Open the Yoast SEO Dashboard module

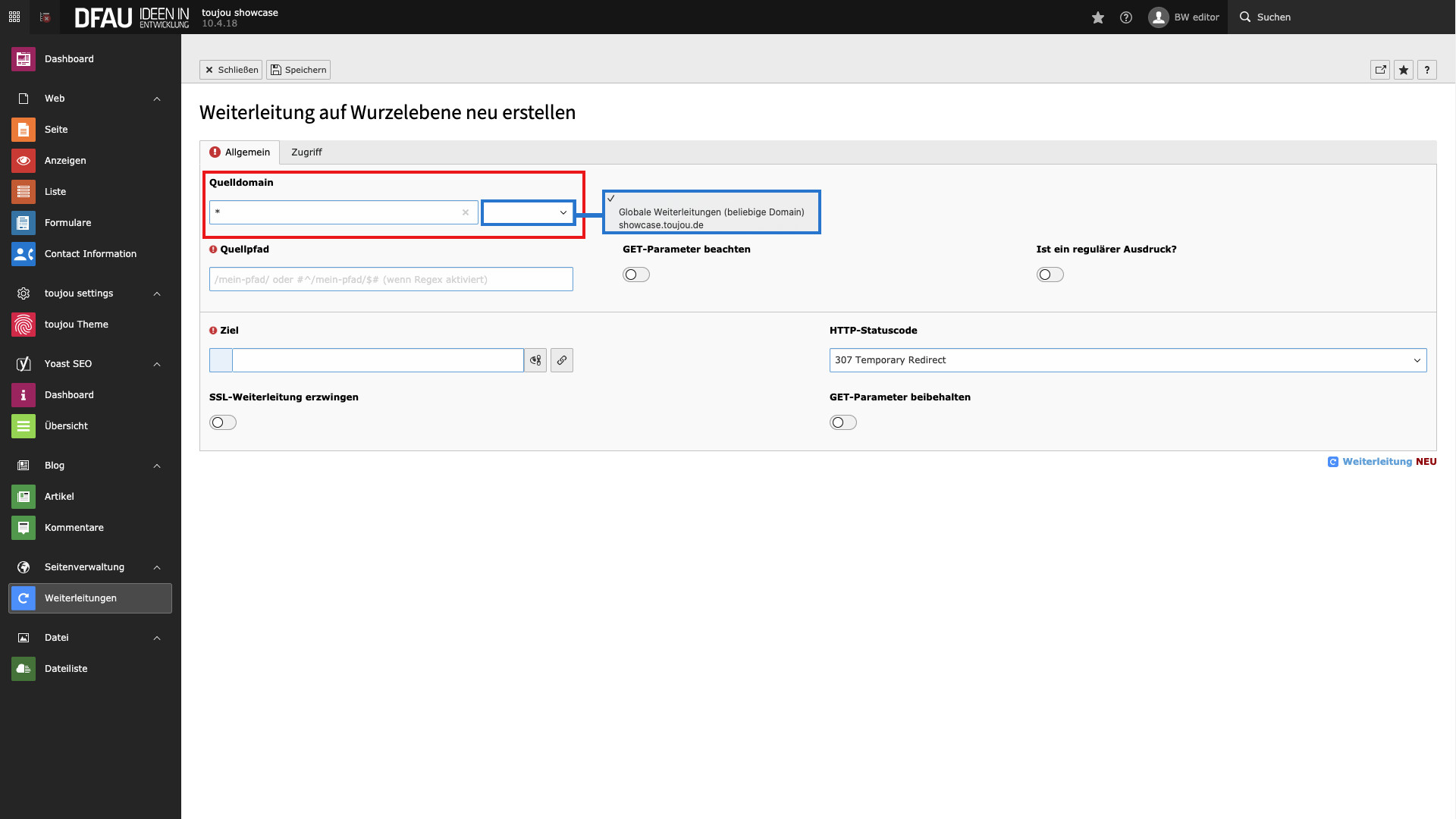point(69,394)
